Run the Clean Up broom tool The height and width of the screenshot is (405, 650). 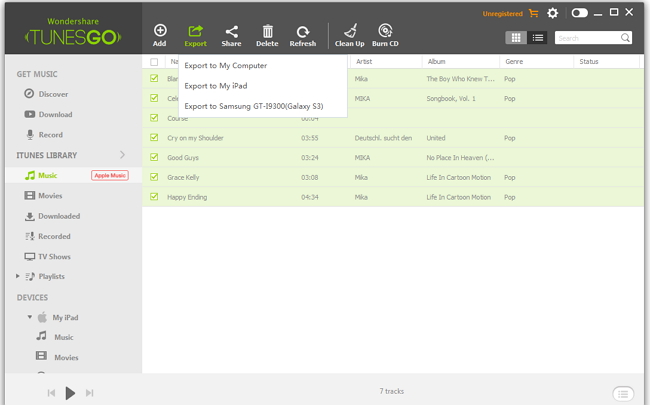tap(349, 35)
